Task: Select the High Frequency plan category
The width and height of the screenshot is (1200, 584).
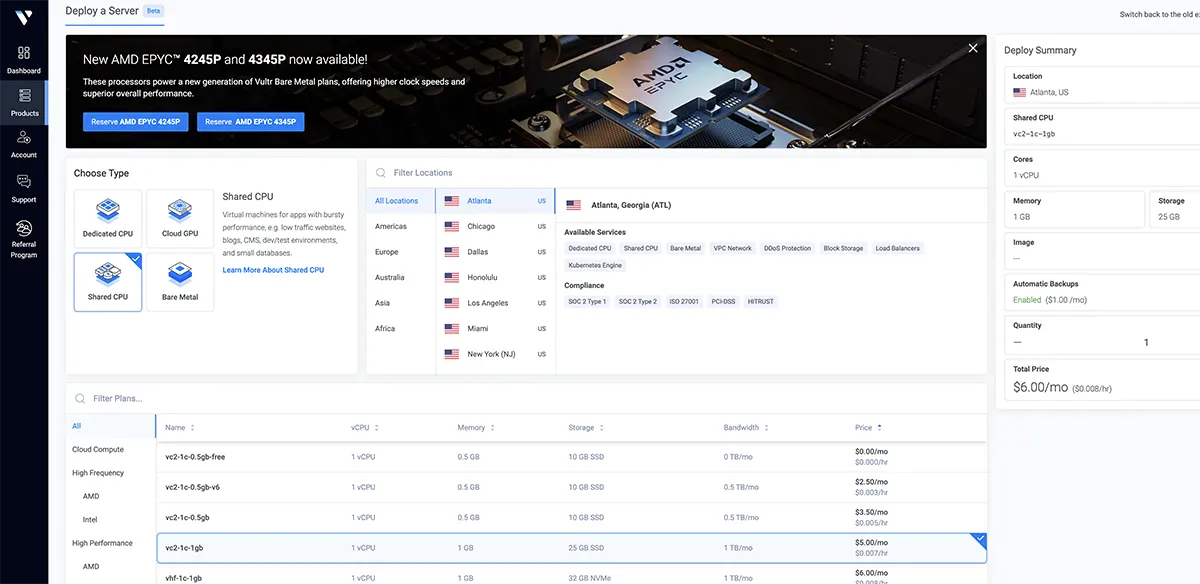Action: [110, 473]
